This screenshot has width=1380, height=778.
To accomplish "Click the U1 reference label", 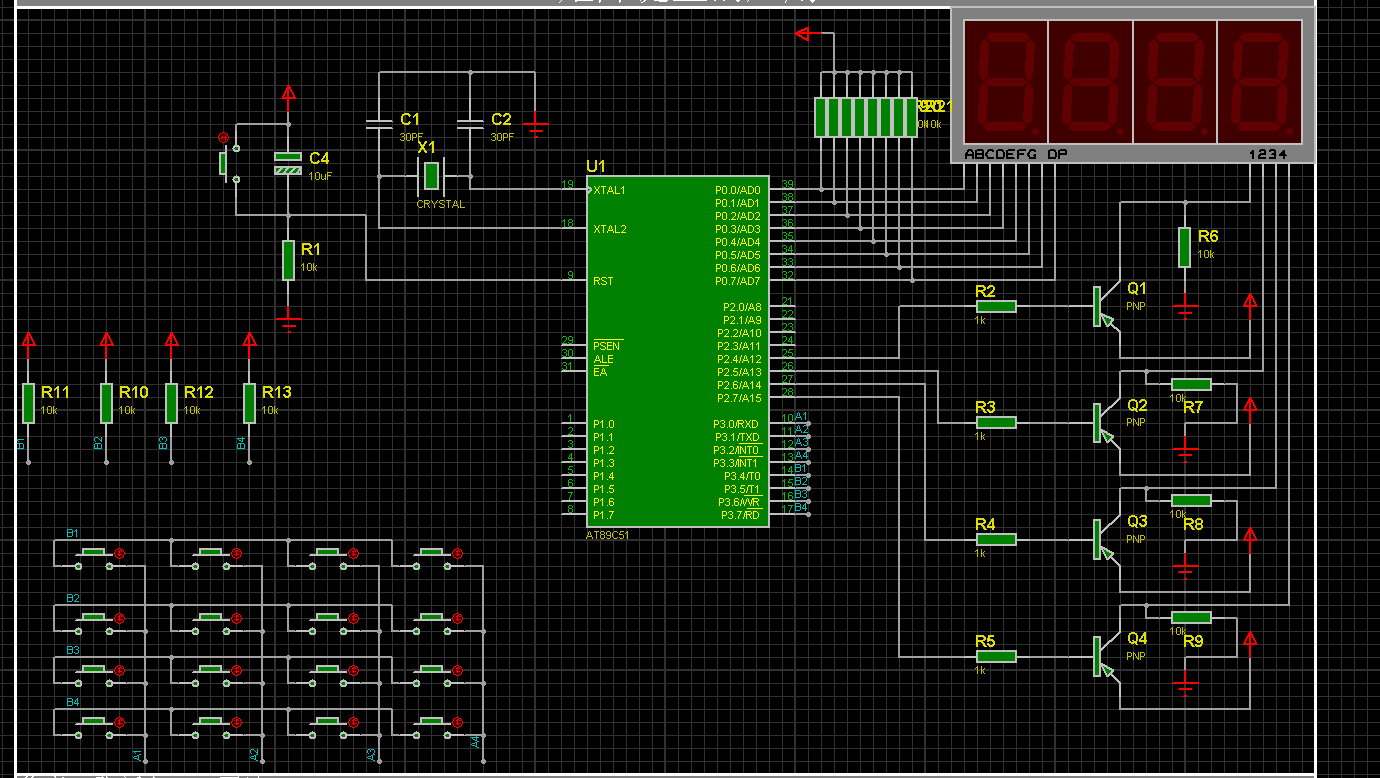I will (x=596, y=166).
